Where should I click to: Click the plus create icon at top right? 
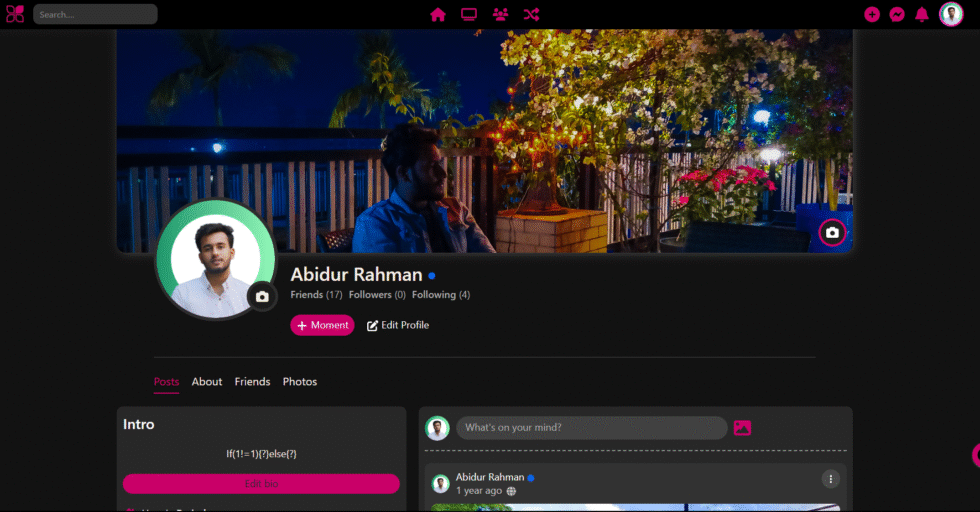click(872, 14)
